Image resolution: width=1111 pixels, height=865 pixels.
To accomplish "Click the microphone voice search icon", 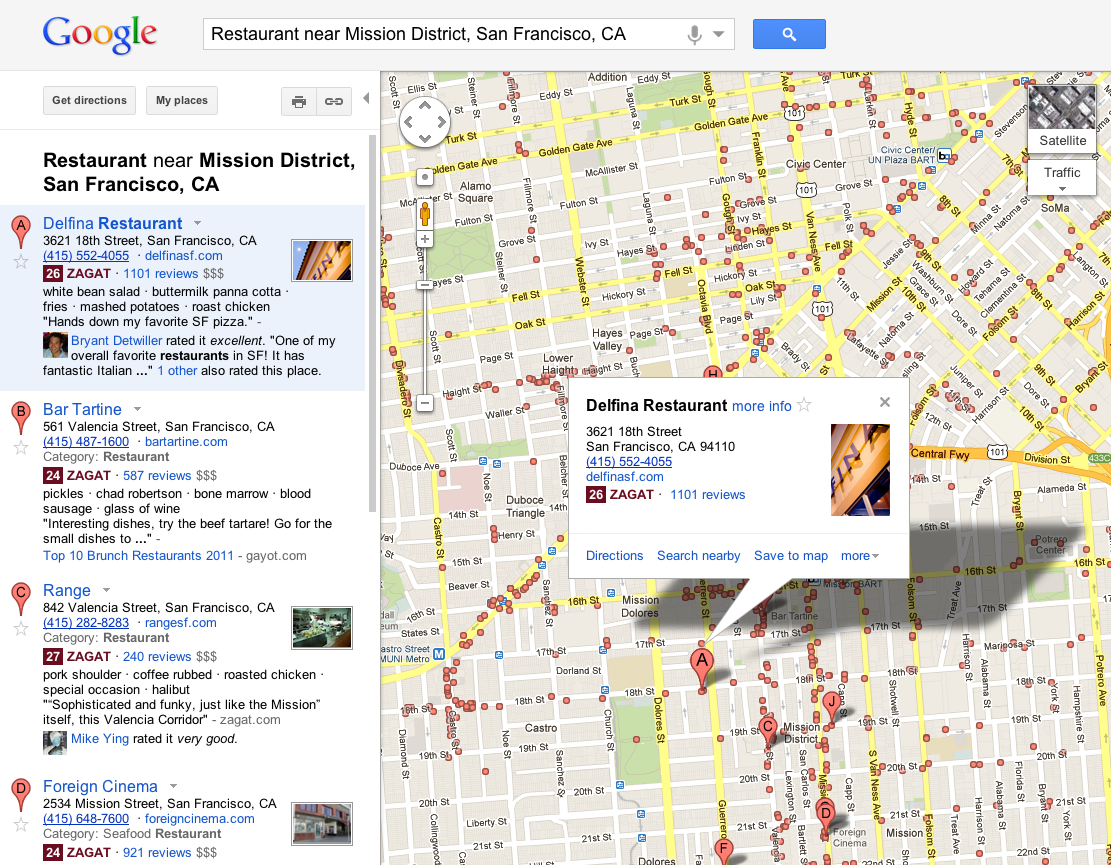I will pyautogui.click(x=695, y=35).
